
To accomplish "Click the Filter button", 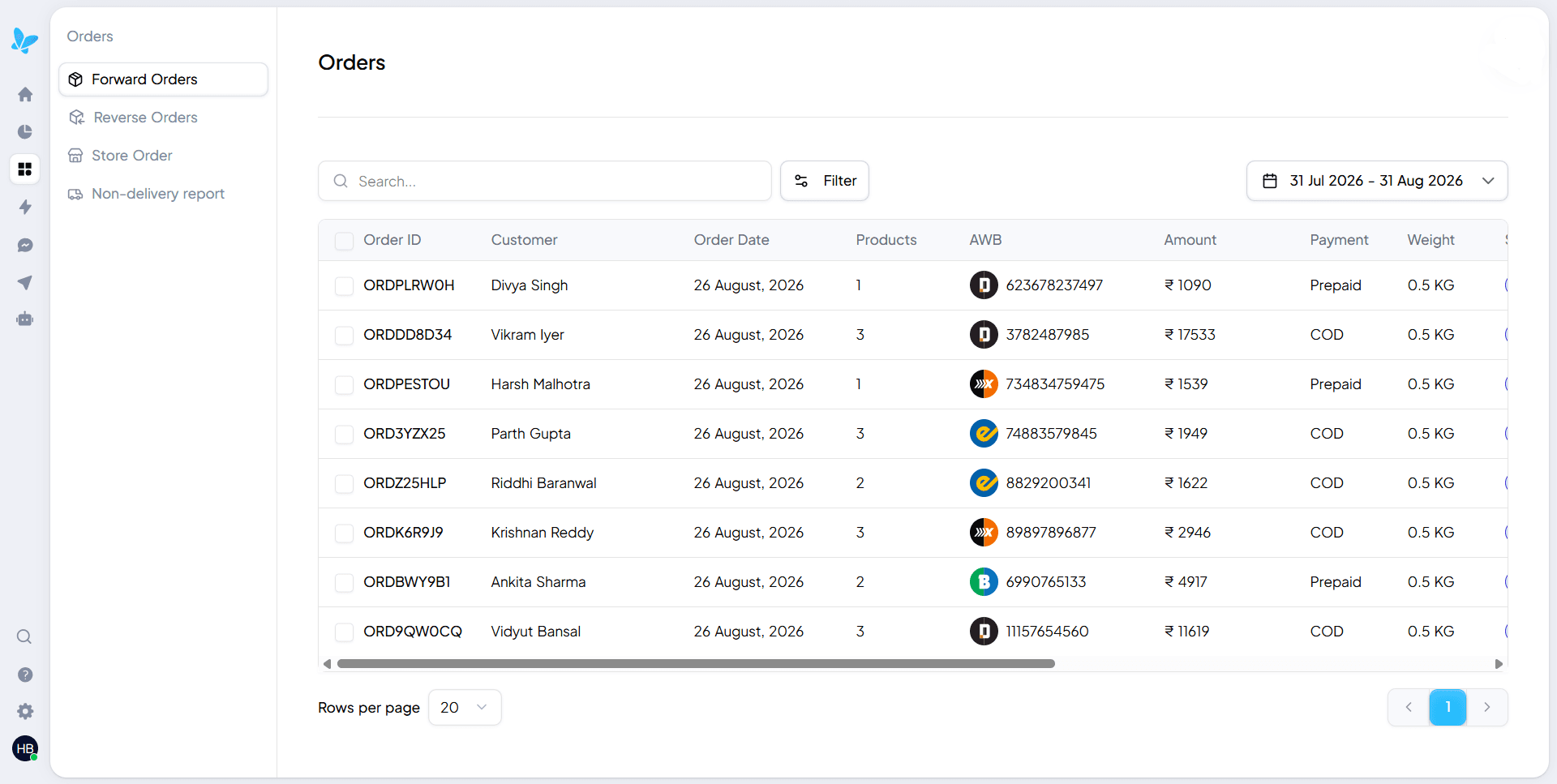I will pyautogui.click(x=825, y=181).
